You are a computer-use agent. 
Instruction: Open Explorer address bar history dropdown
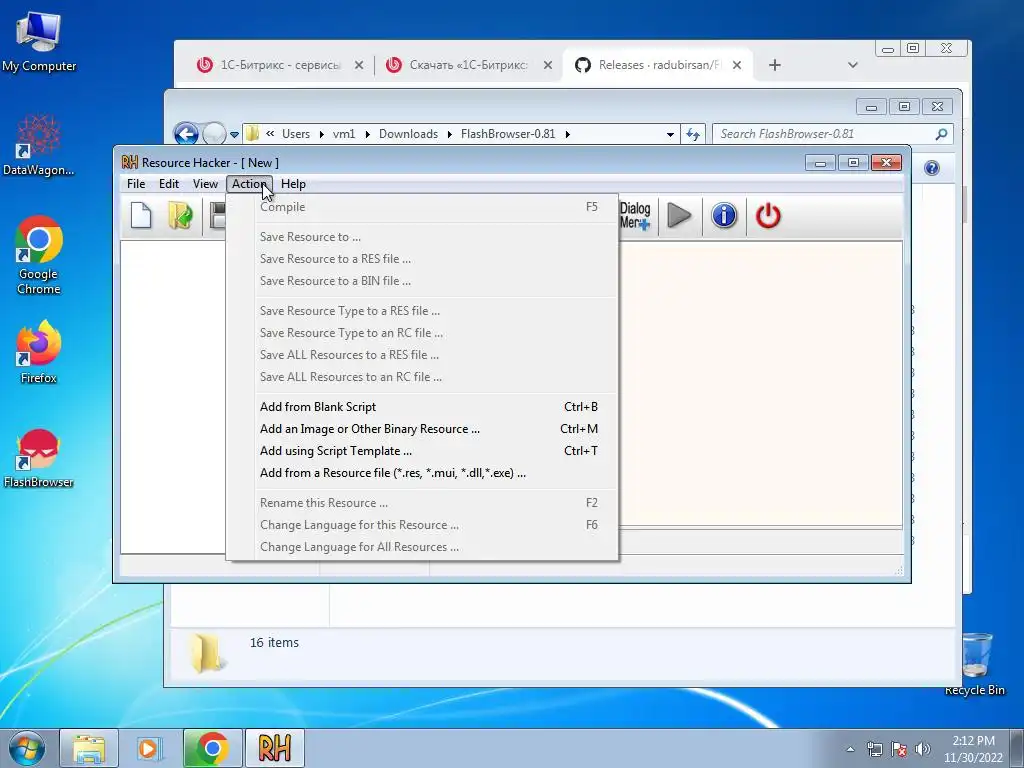(x=670, y=135)
